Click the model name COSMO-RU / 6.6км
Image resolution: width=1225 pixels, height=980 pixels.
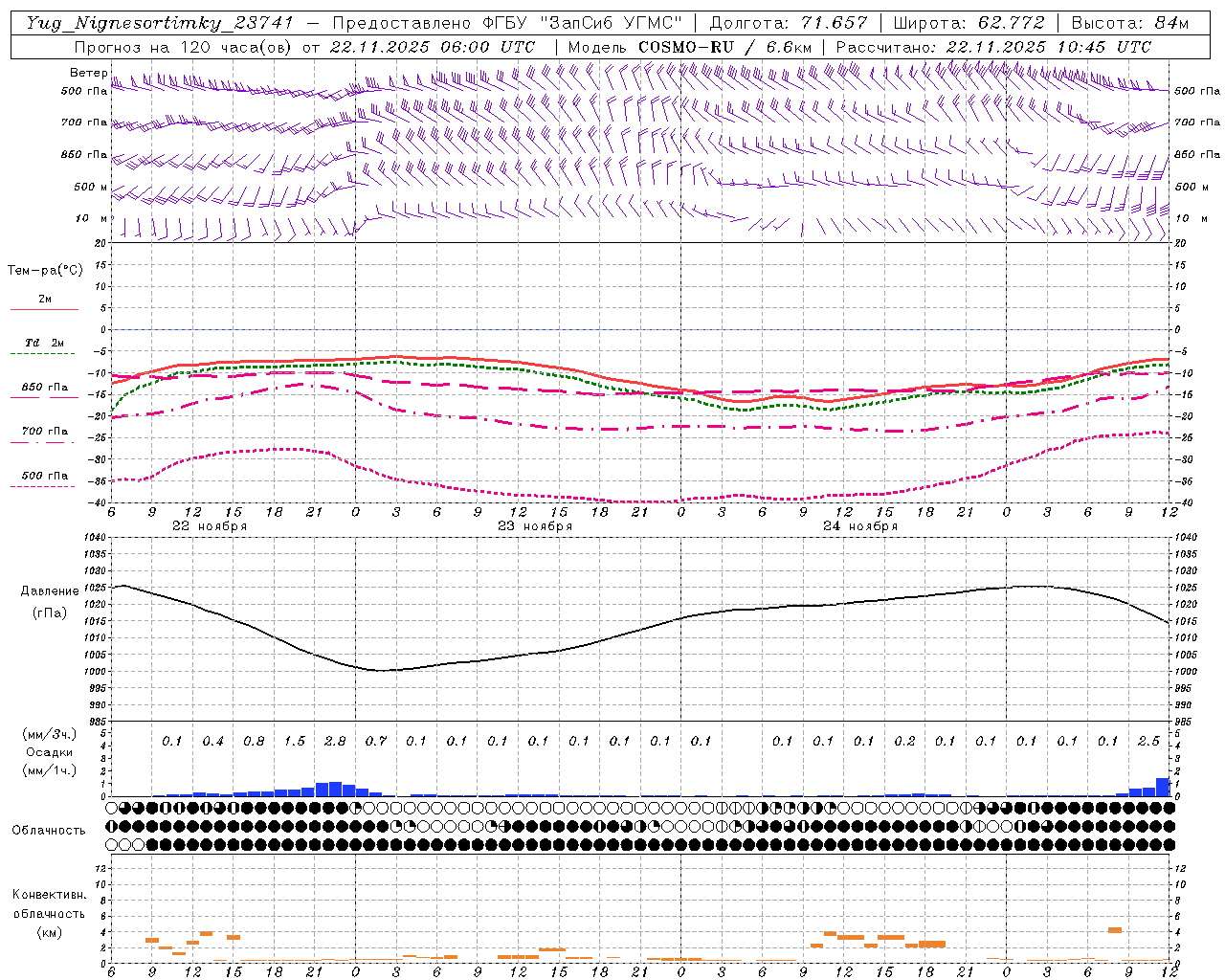(x=724, y=47)
